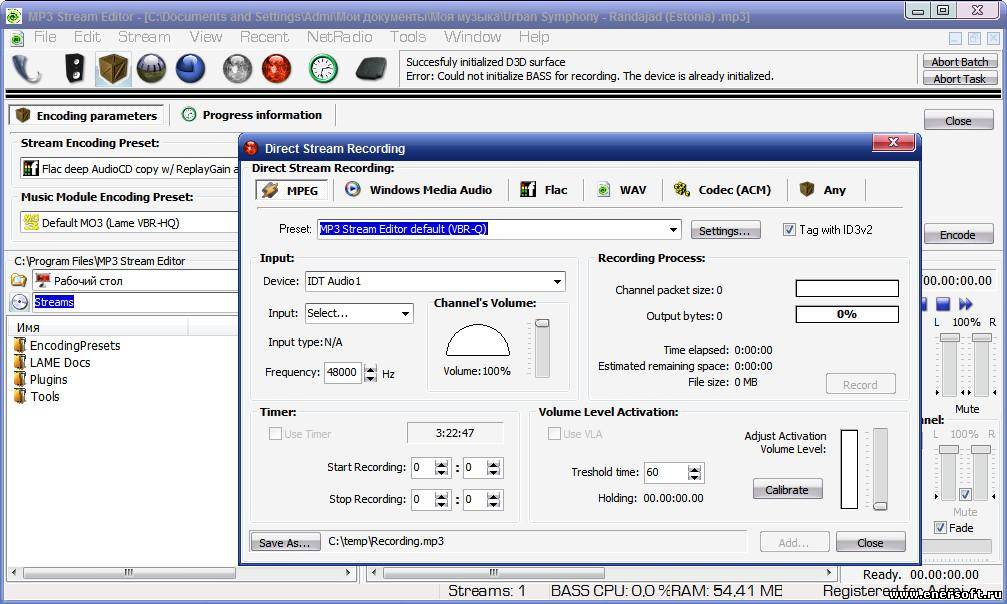Toggle the Fade checkbox

coord(940,528)
